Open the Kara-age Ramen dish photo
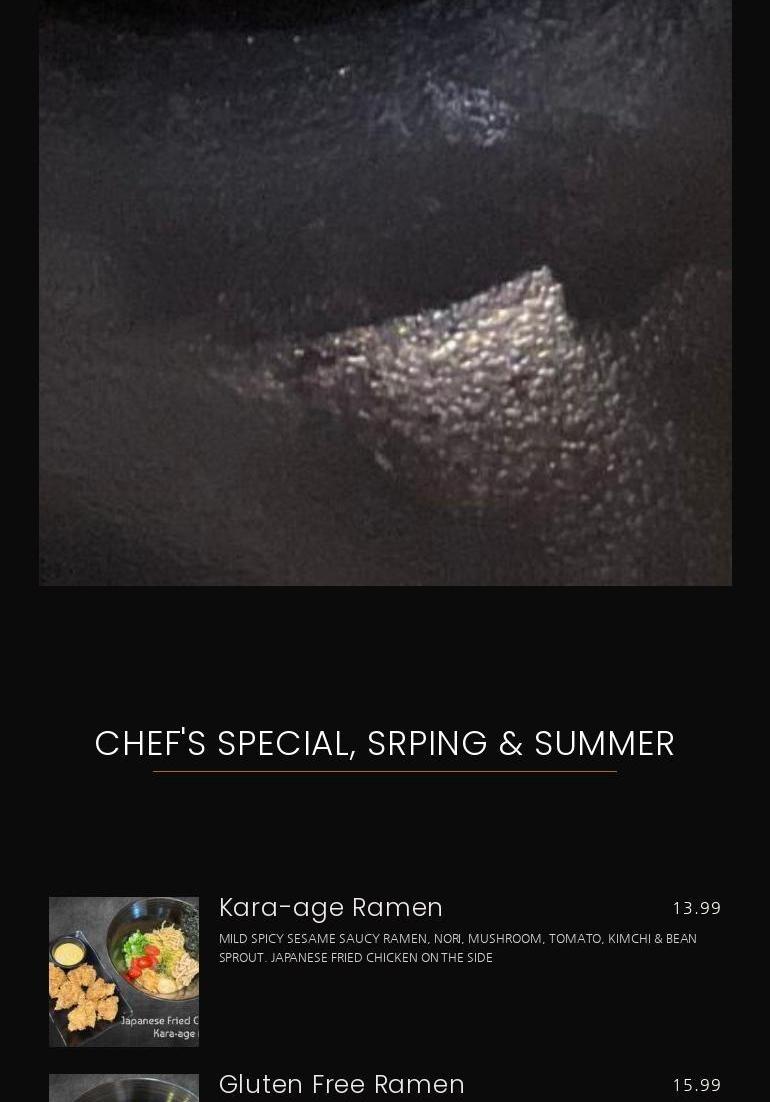 124,971
